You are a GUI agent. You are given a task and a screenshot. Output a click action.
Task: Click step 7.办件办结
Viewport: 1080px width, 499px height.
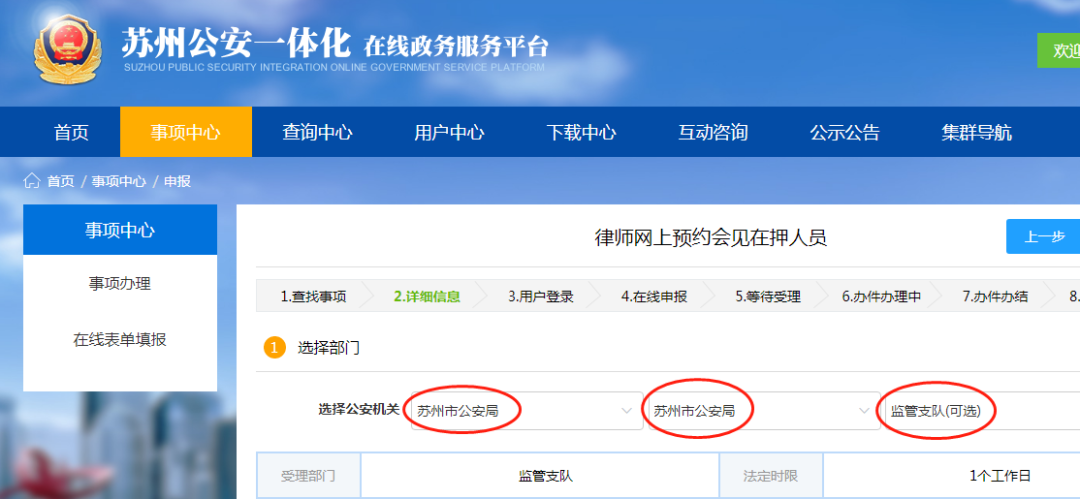[995, 297]
